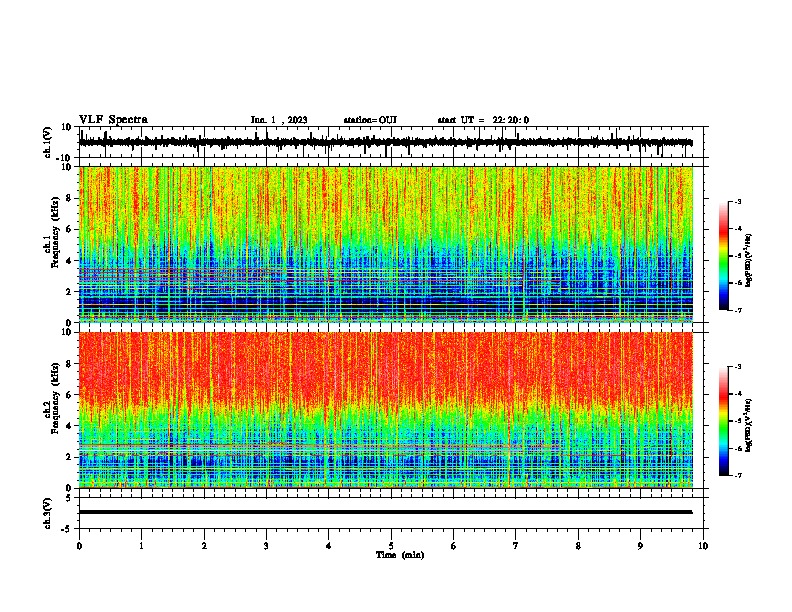Click ch.2 frequency axis tick "6"
Screen dimensions: 792x612
[69, 395]
